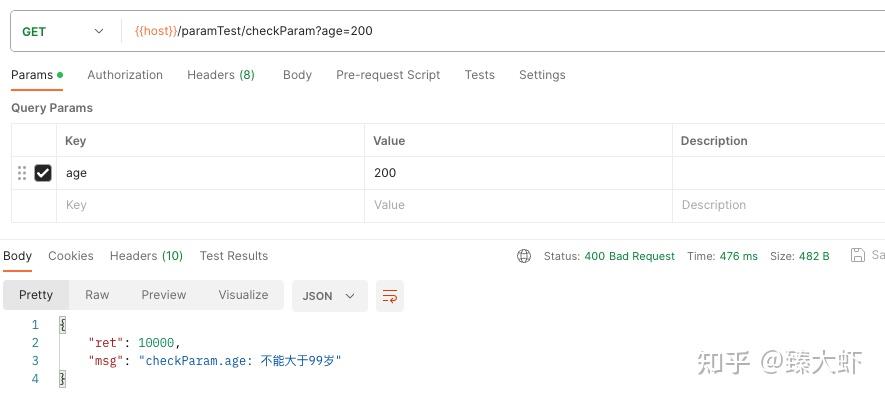Click the Description cell of age row

[779, 173]
